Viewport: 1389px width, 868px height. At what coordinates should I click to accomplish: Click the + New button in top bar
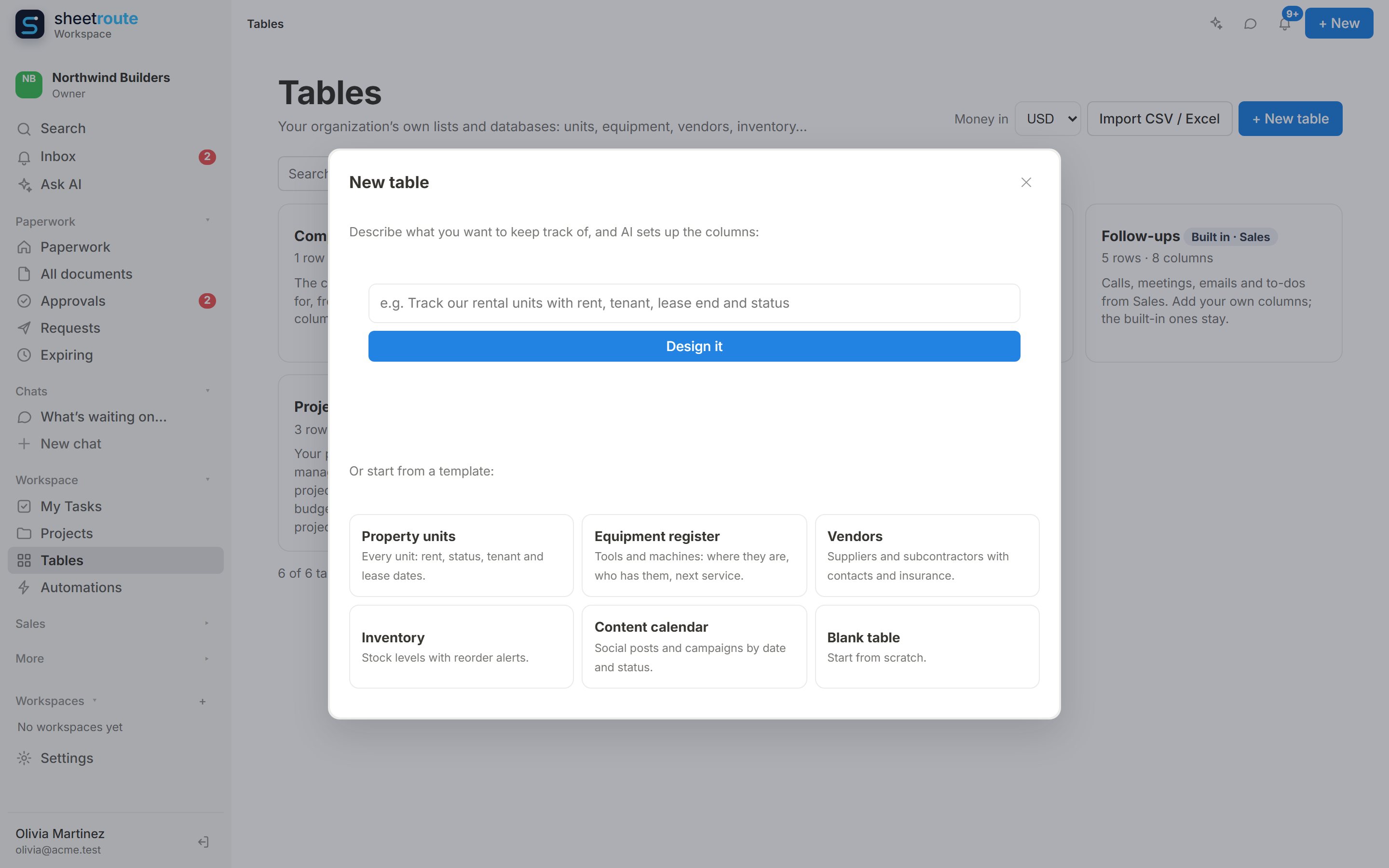(x=1338, y=24)
